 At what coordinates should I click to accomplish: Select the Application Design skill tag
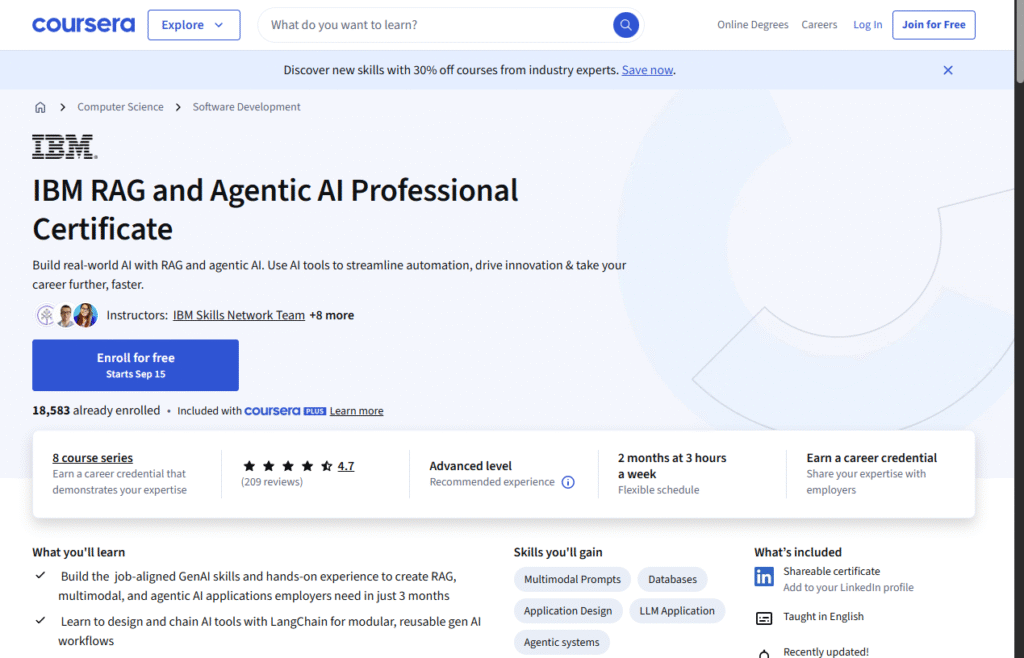click(568, 611)
